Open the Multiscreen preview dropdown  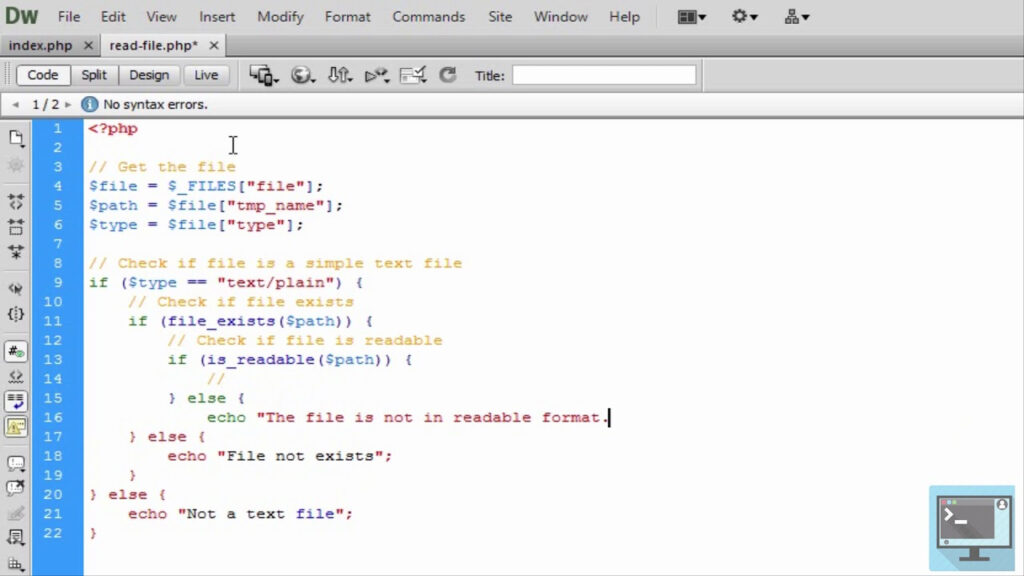pos(264,75)
